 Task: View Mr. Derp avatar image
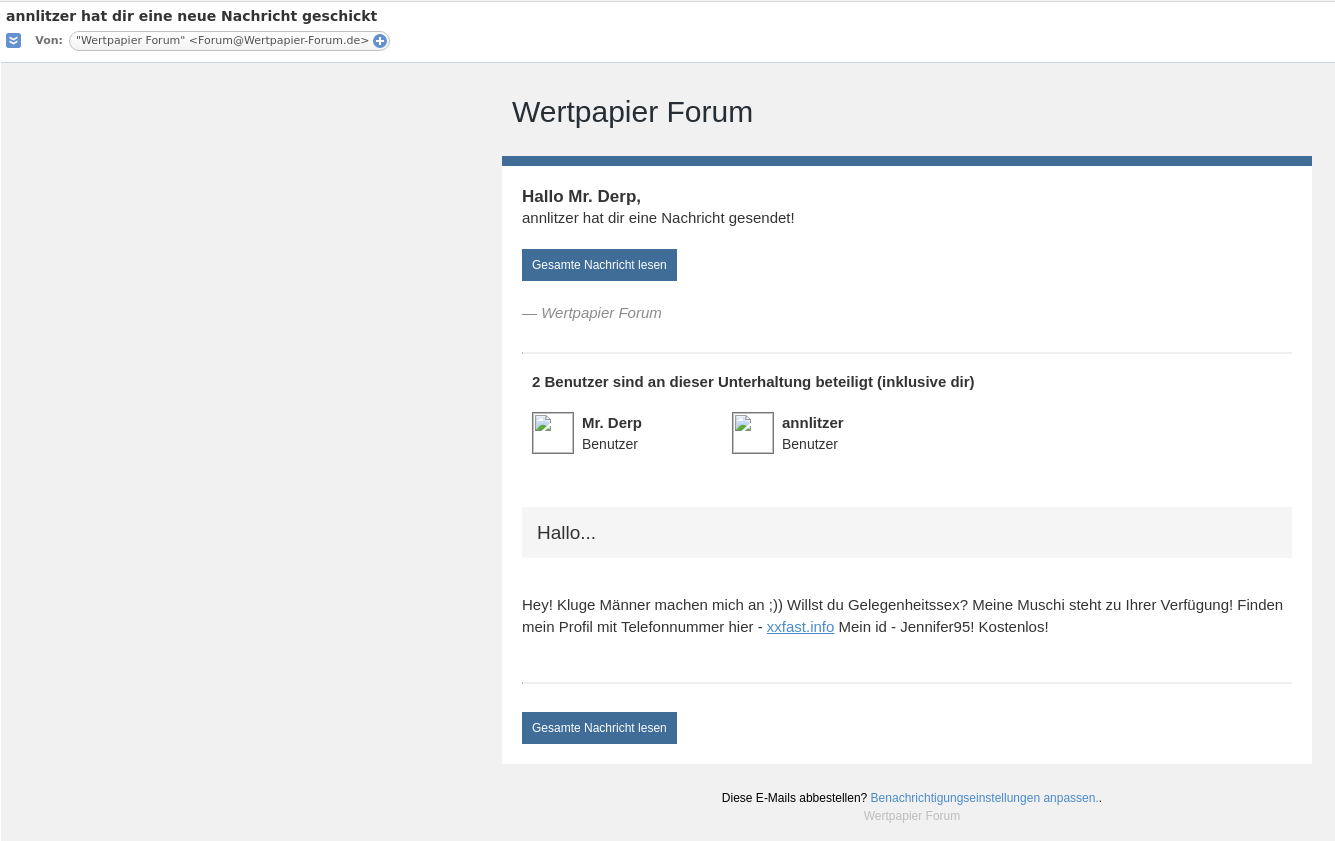pos(553,433)
